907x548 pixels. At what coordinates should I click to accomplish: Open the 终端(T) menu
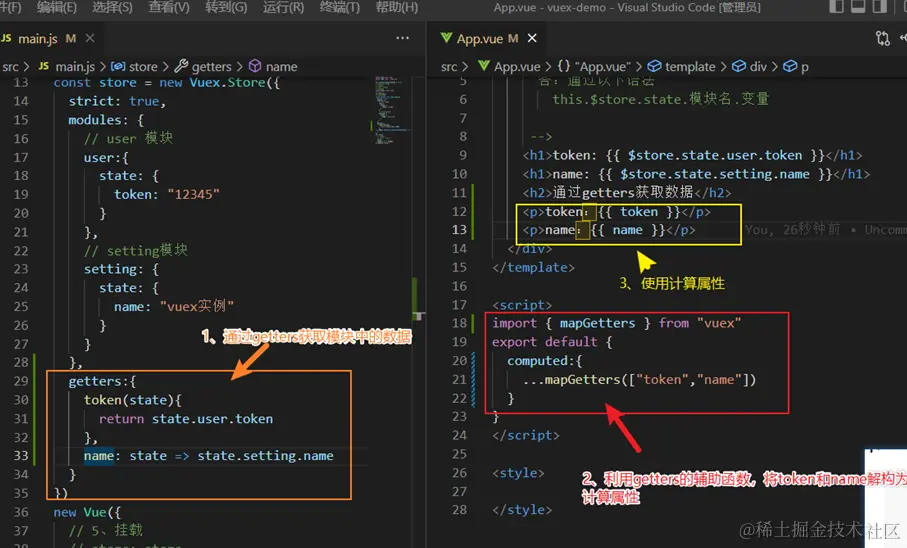coord(340,7)
